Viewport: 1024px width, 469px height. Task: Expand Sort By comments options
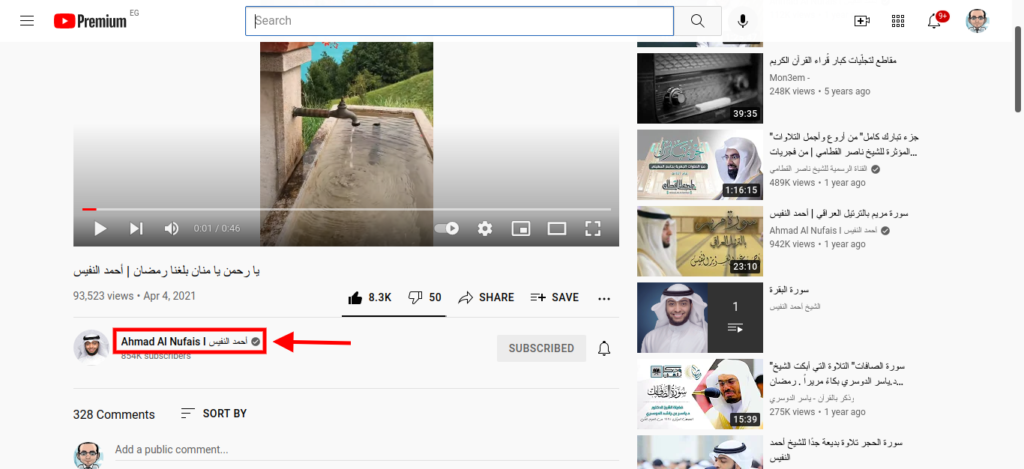(213, 414)
